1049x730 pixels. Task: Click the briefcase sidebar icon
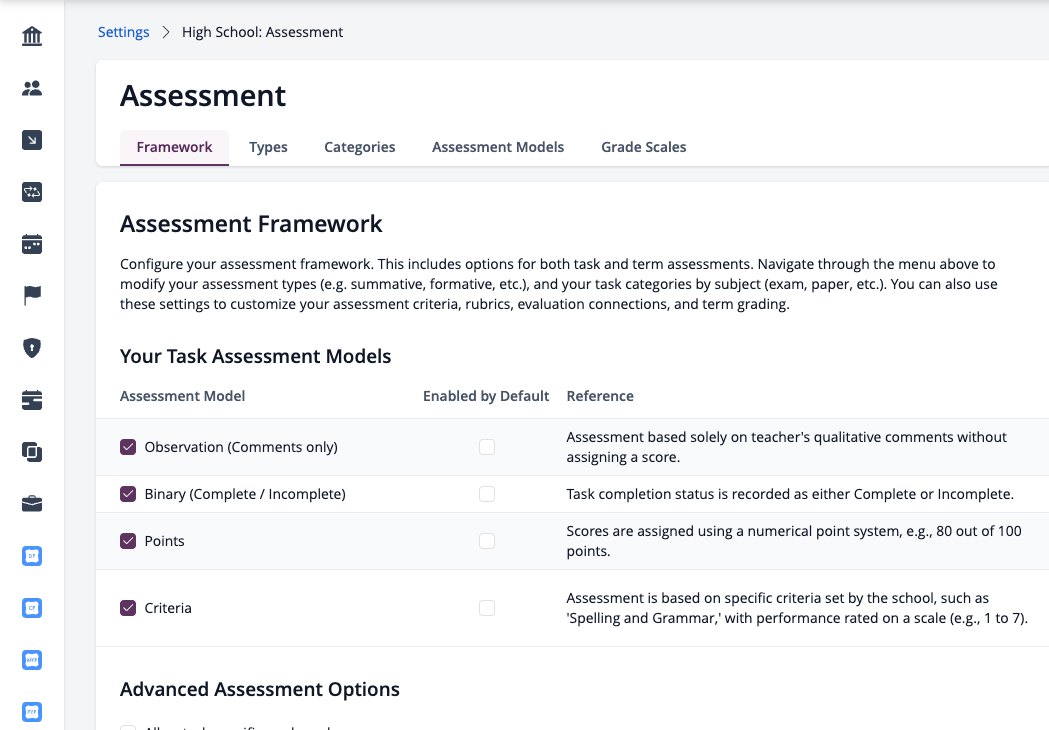(x=31, y=504)
